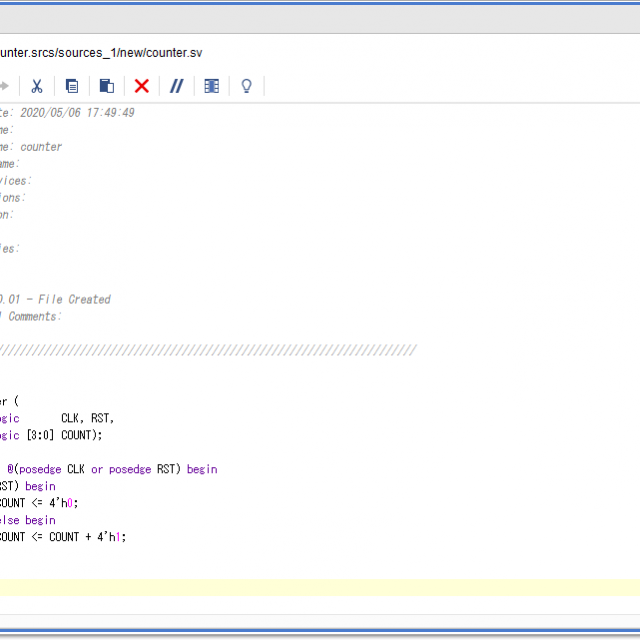Viewport: 640px width, 640px height.
Task: Click the "COUNT + 4'h1" expression
Action: [x=88, y=537]
